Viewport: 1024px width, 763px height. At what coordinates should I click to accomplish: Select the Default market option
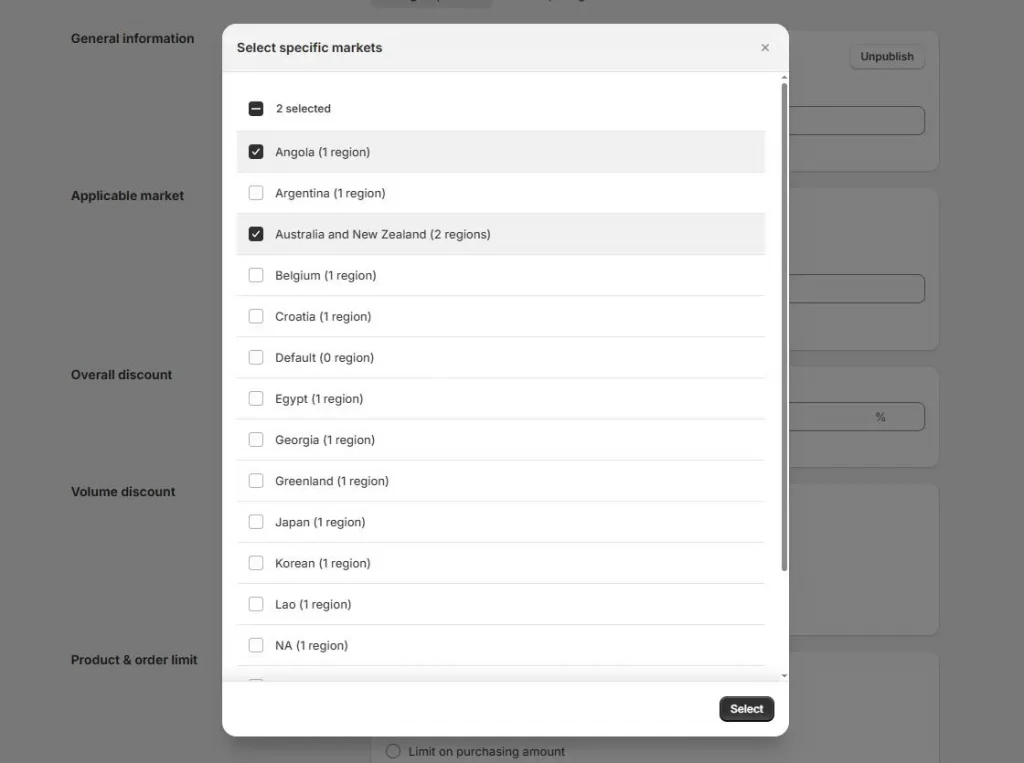coord(256,356)
